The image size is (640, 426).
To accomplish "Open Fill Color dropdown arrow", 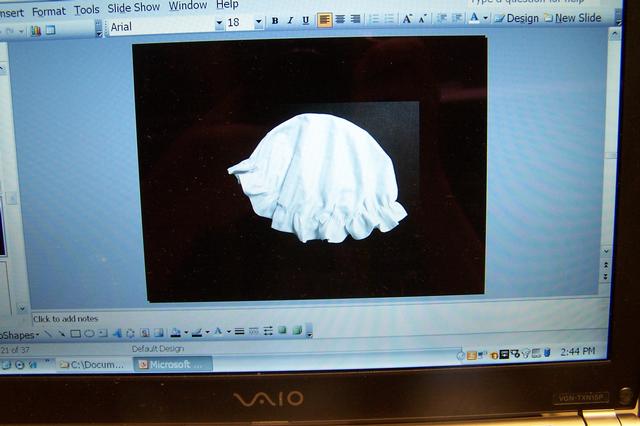I will [x=186, y=333].
